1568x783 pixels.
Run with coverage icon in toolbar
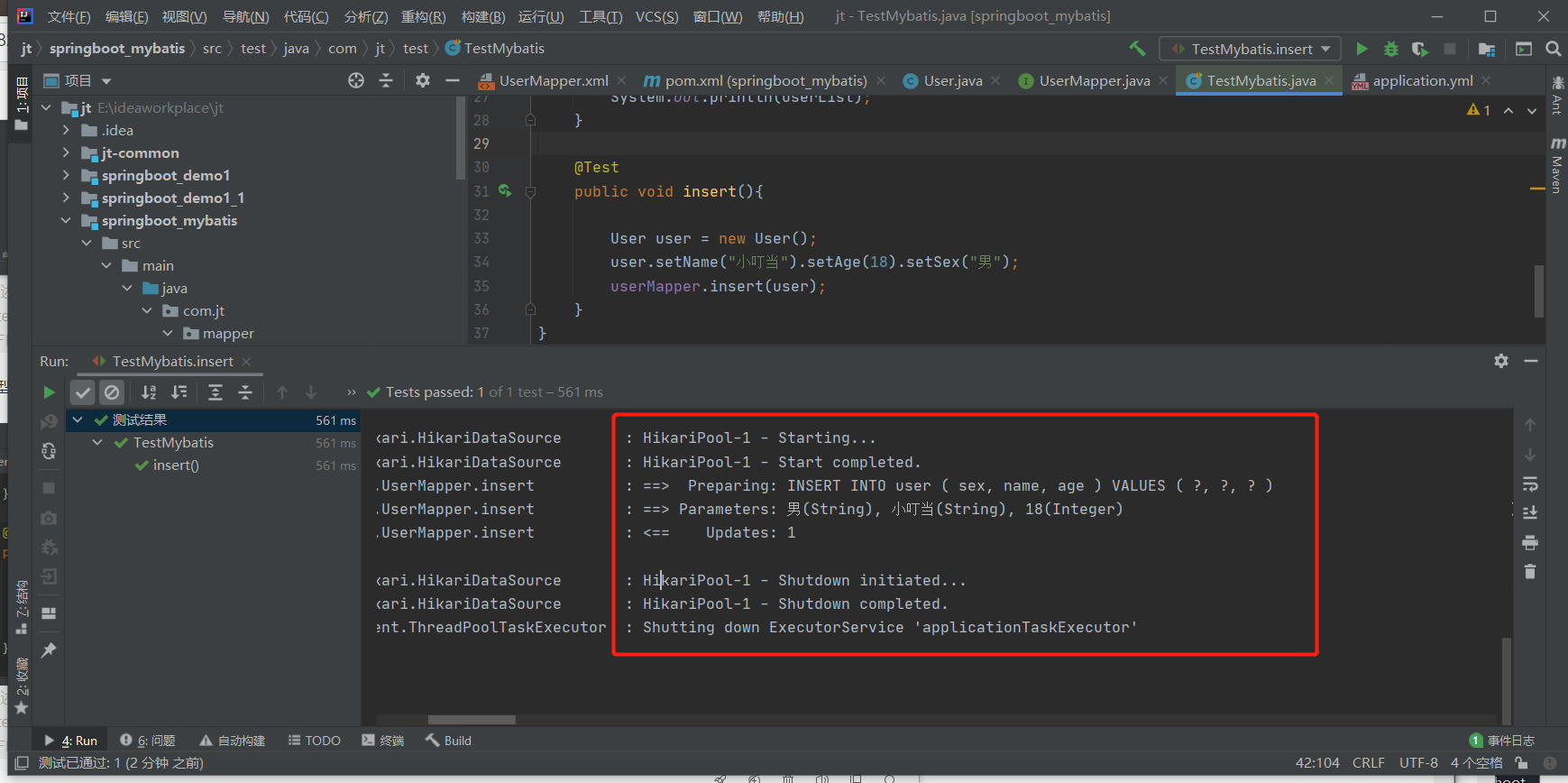click(x=1420, y=49)
